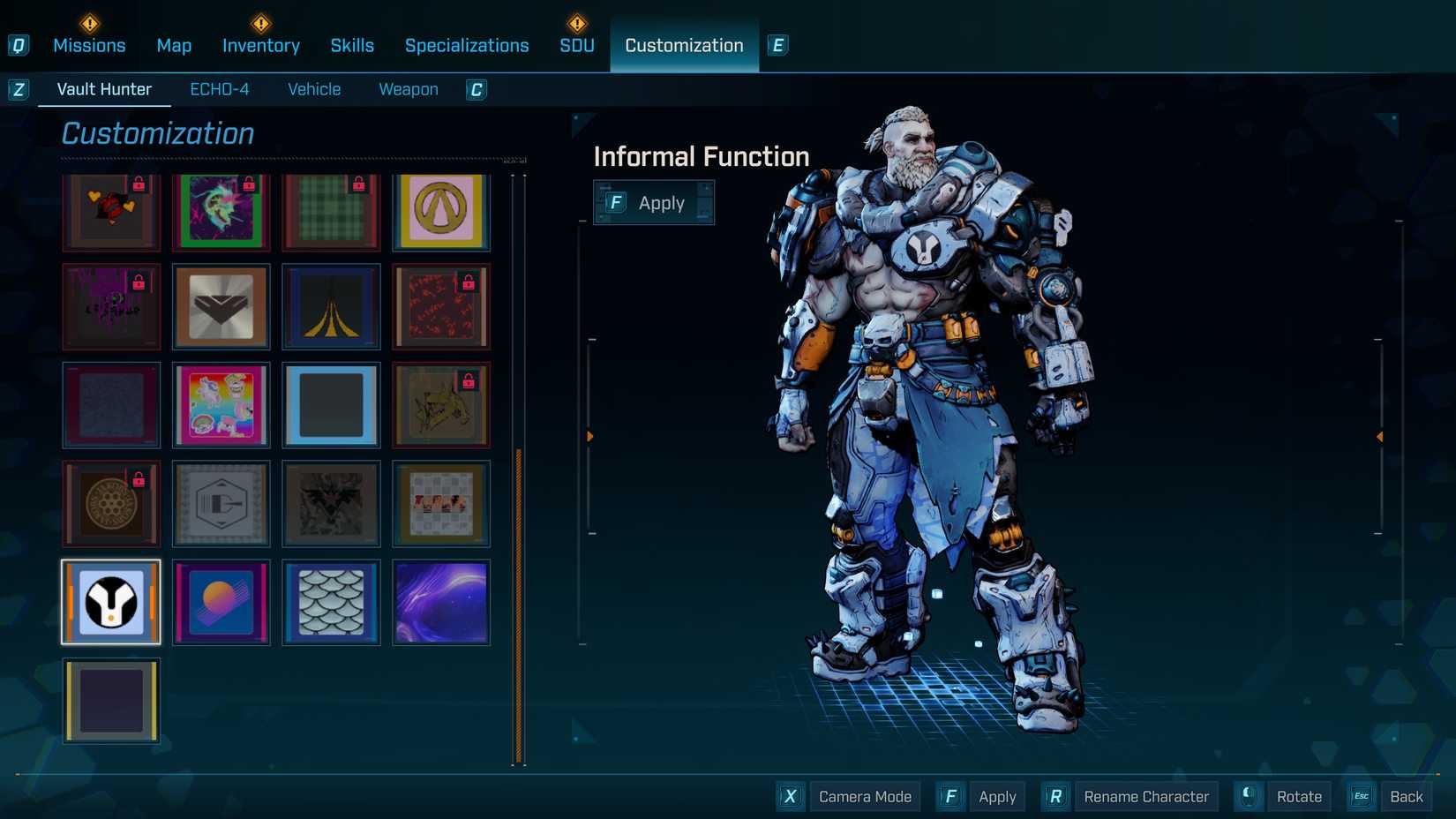Click the mouse icon next to Rotate
Viewport: 1456px width, 819px height.
(x=1248, y=797)
